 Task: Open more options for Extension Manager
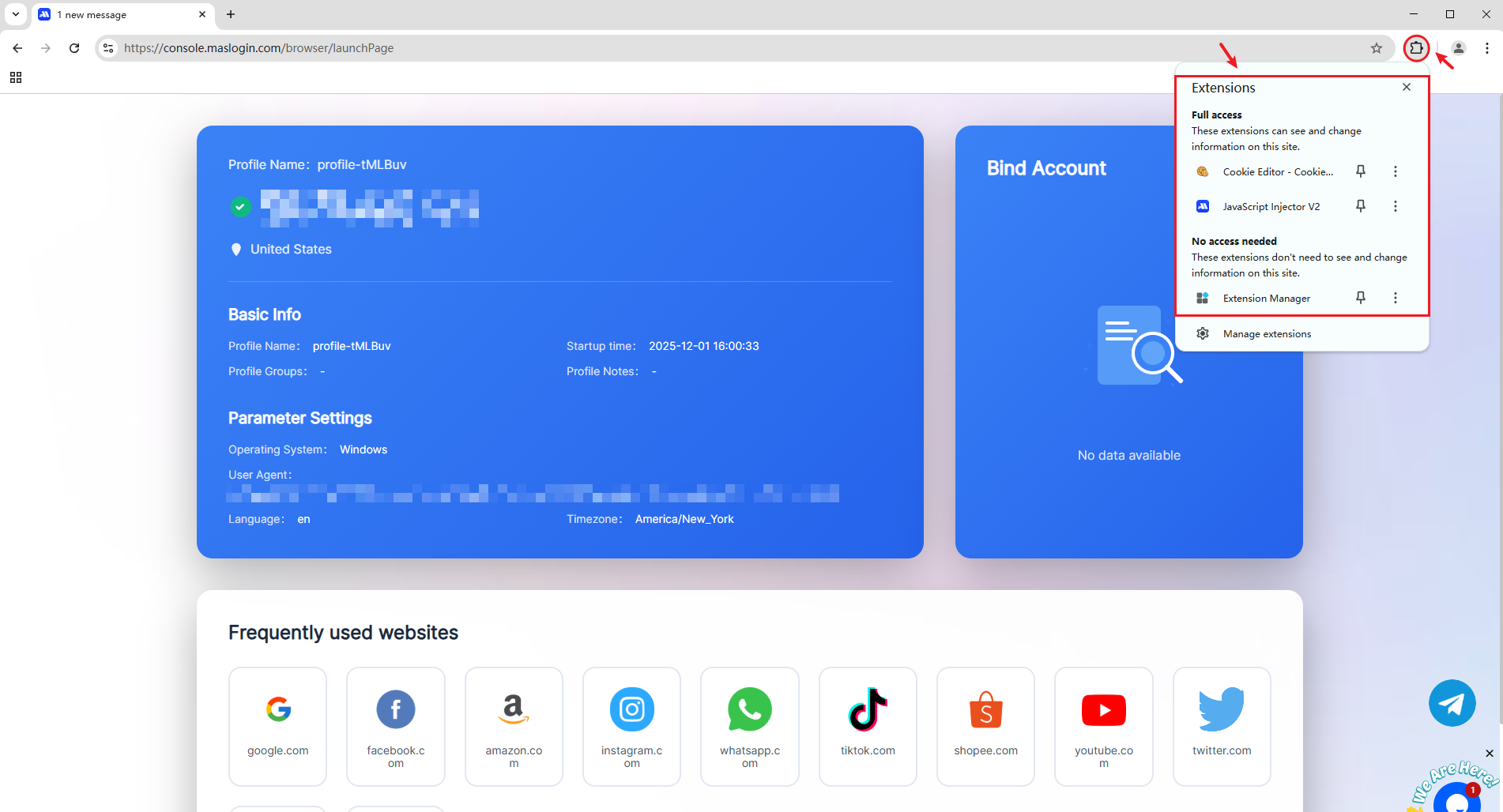coord(1395,298)
